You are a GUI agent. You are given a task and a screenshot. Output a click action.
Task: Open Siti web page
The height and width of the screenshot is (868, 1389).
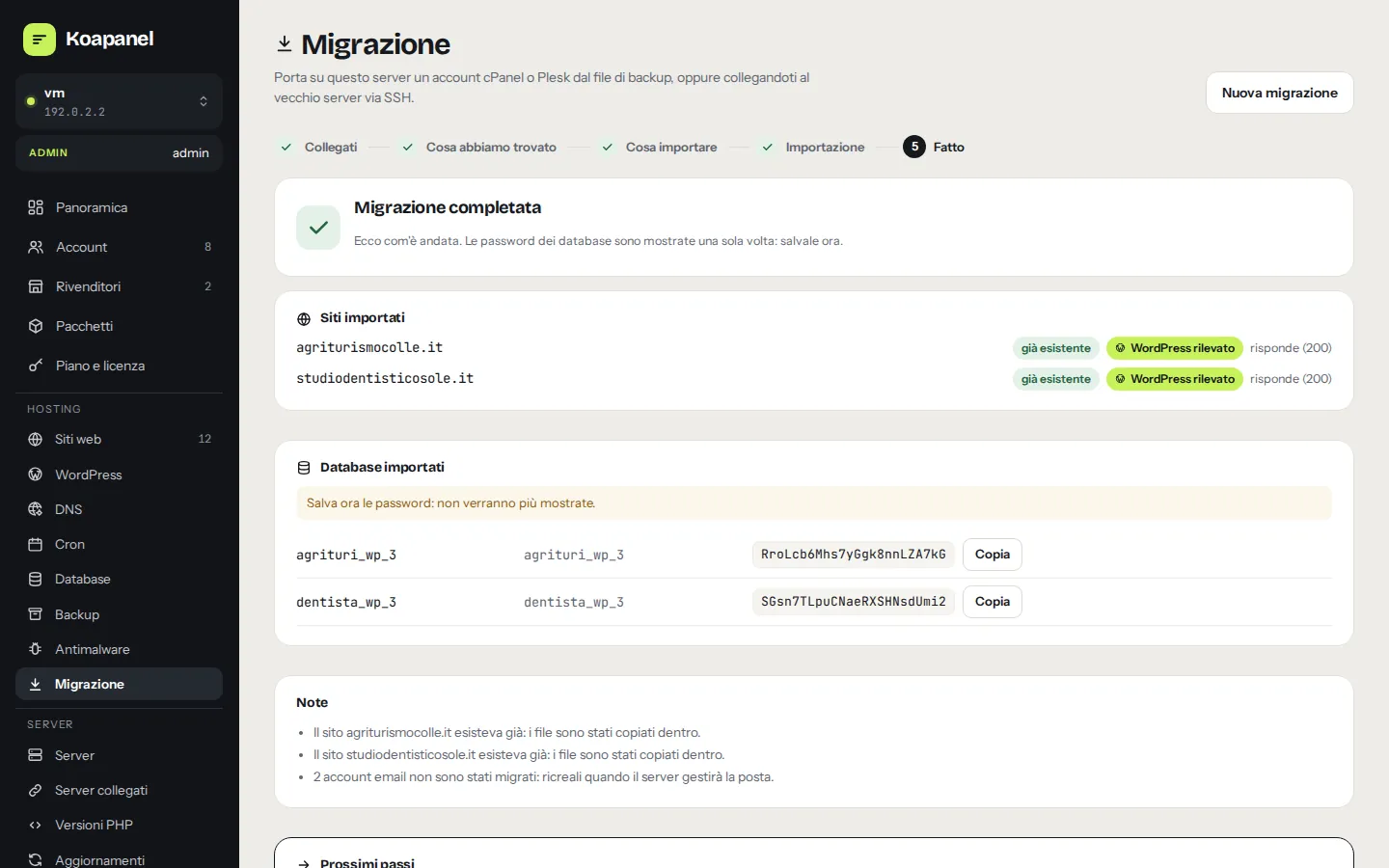[119, 439]
